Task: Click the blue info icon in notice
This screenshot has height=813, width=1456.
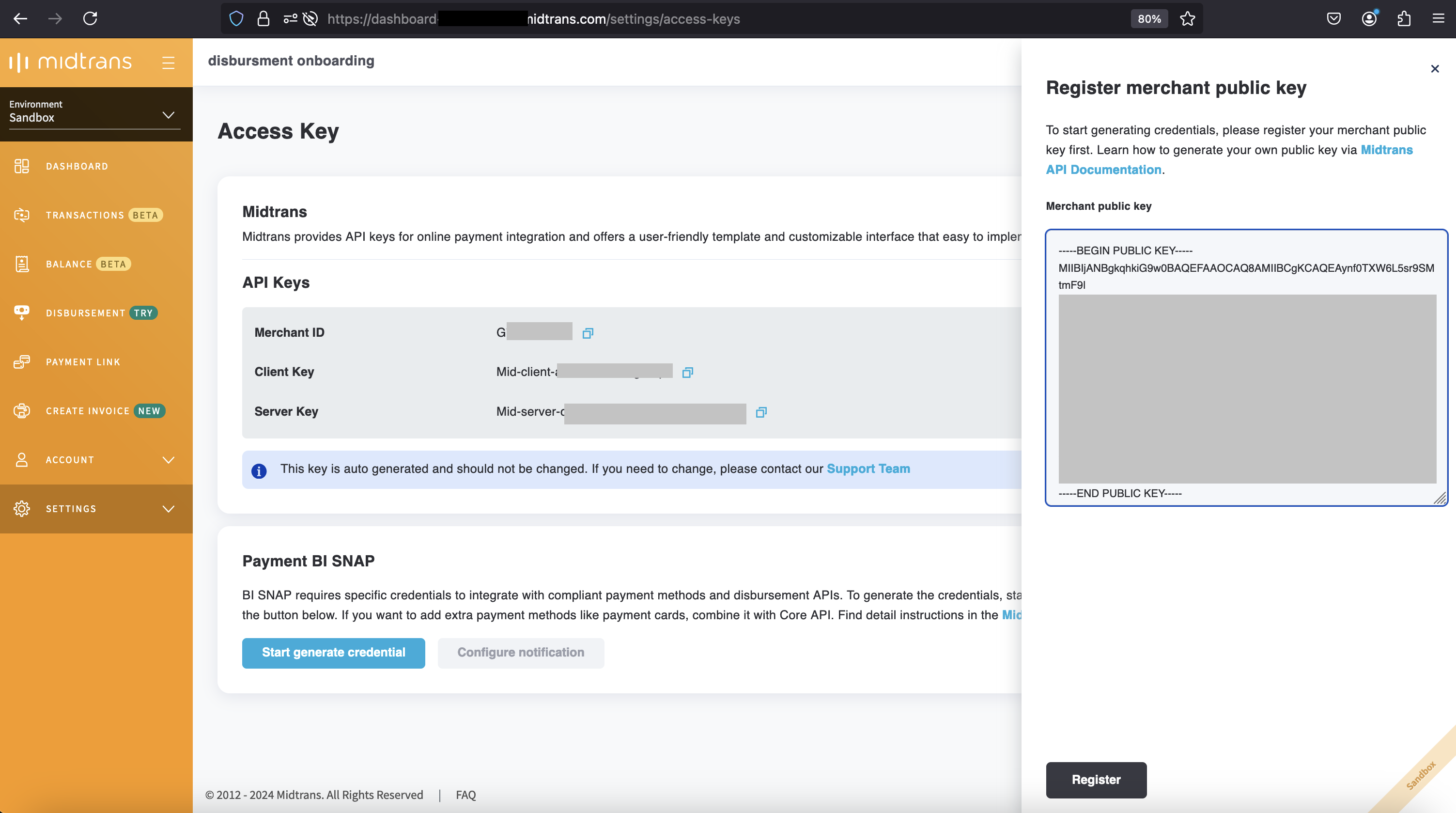Action: pos(259,470)
